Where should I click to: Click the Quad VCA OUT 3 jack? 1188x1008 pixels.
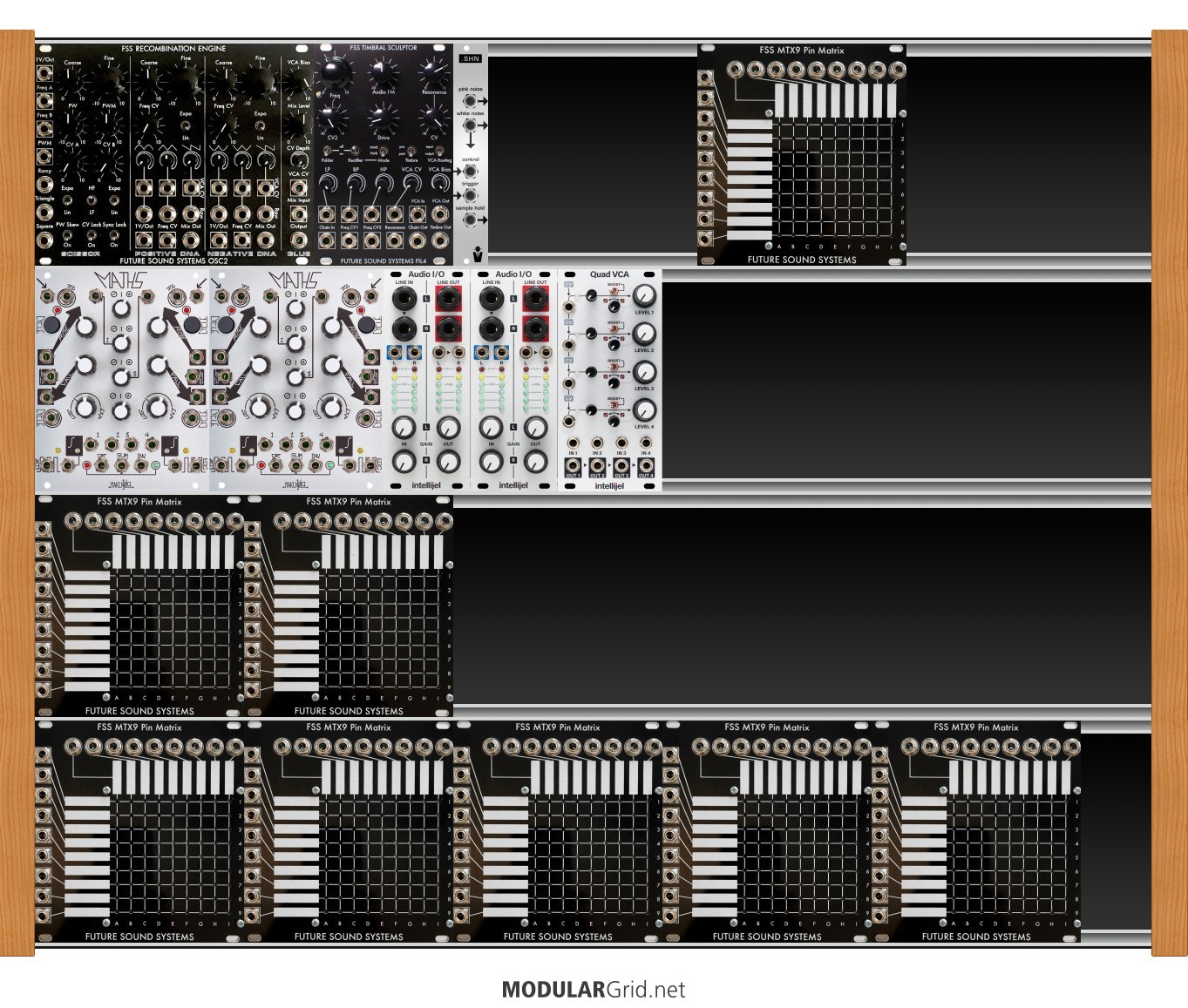tap(621, 463)
